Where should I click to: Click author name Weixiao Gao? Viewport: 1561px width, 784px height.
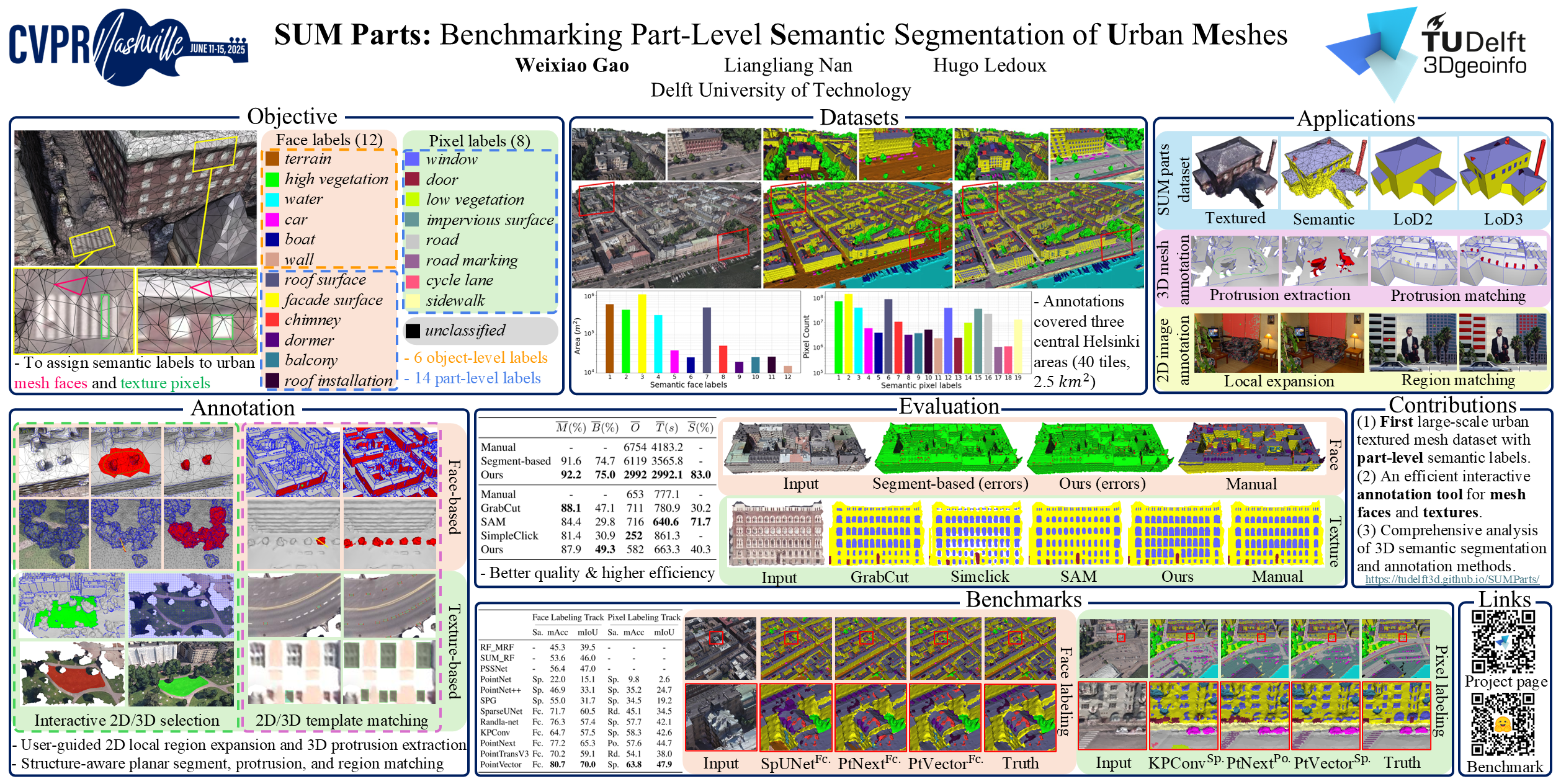tap(571, 65)
